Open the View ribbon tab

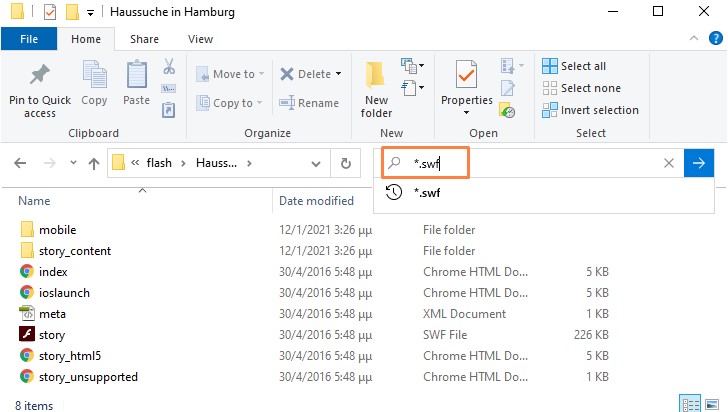pos(200,39)
